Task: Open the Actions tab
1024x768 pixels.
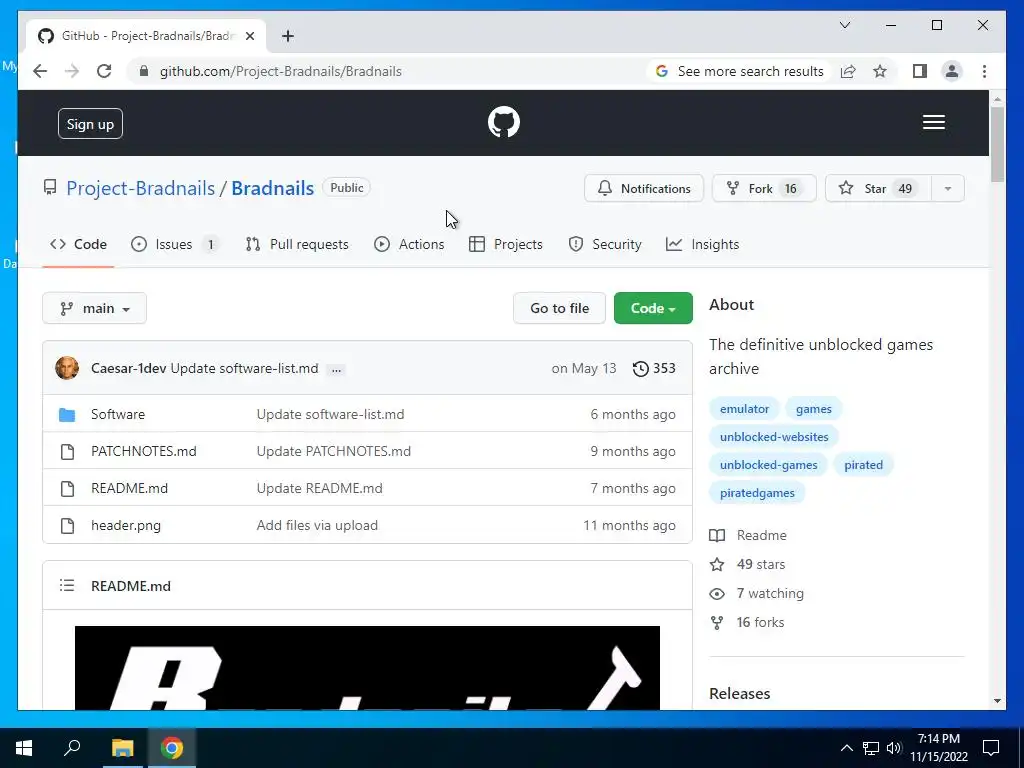Action: [x=409, y=244]
